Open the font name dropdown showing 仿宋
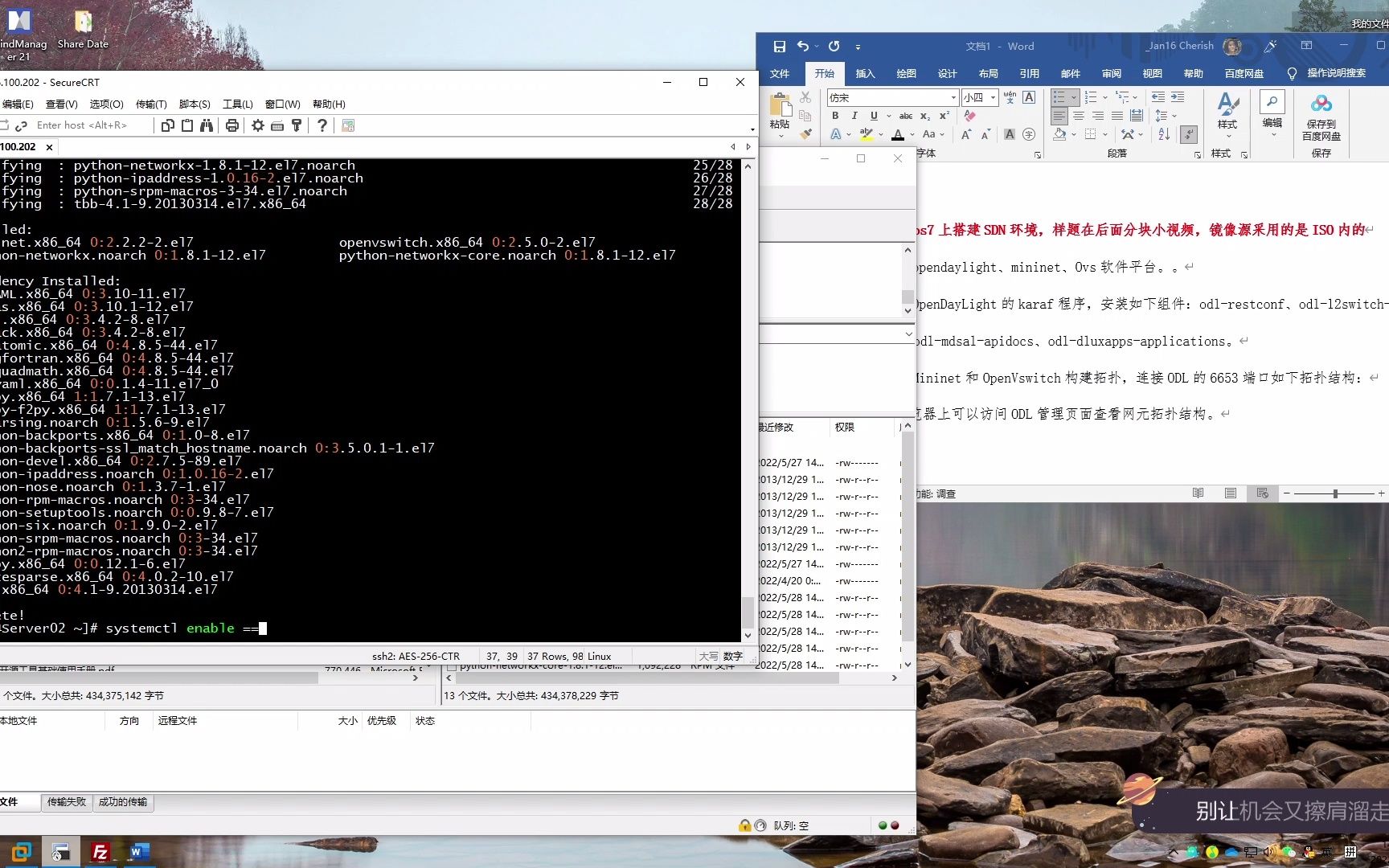 [x=954, y=97]
